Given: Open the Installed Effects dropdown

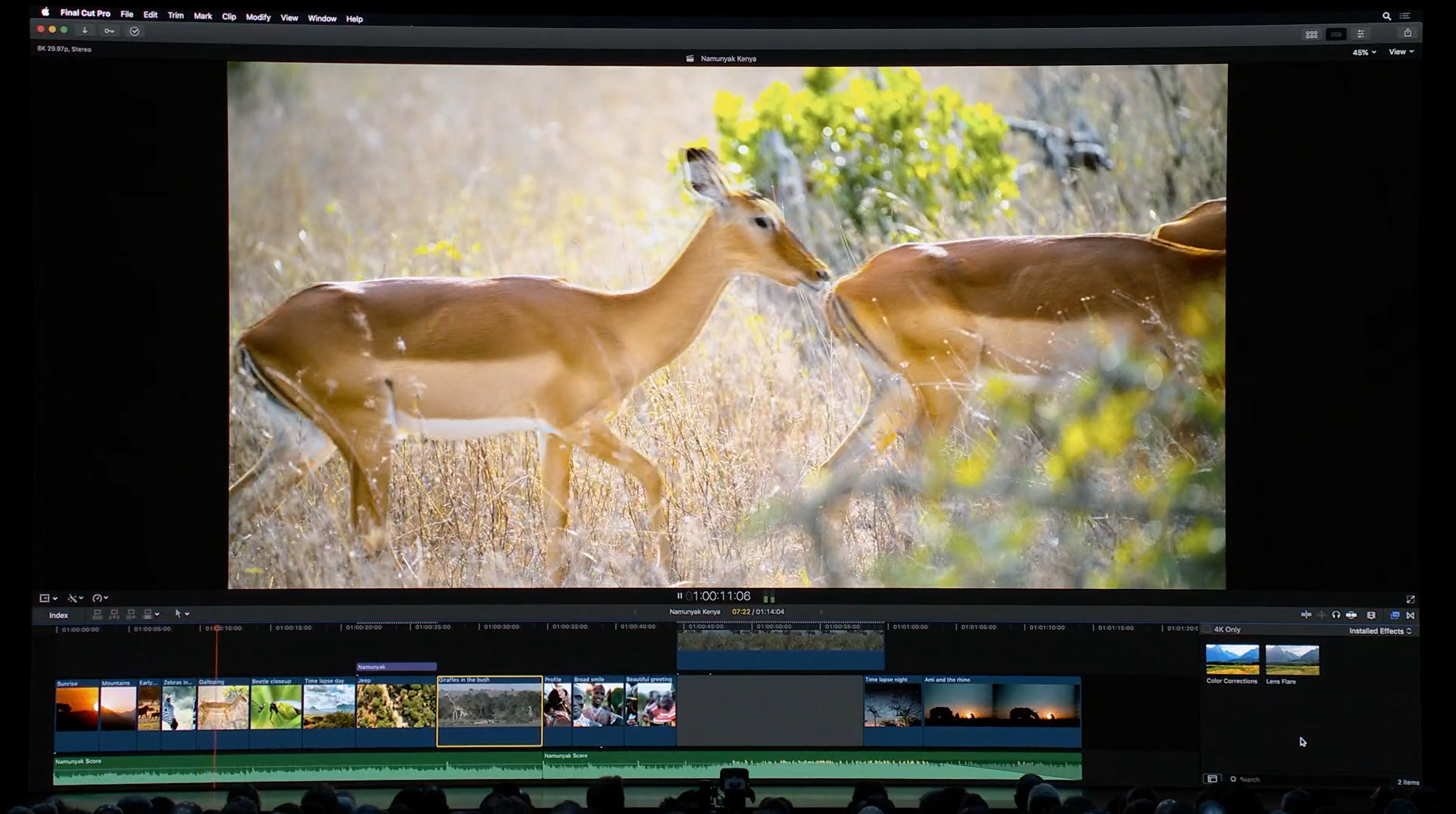Looking at the screenshot, I should 1380,631.
